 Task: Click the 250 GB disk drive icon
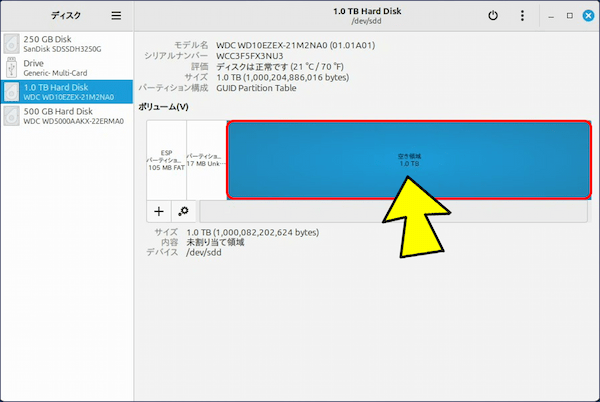pyautogui.click(x=12, y=43)
